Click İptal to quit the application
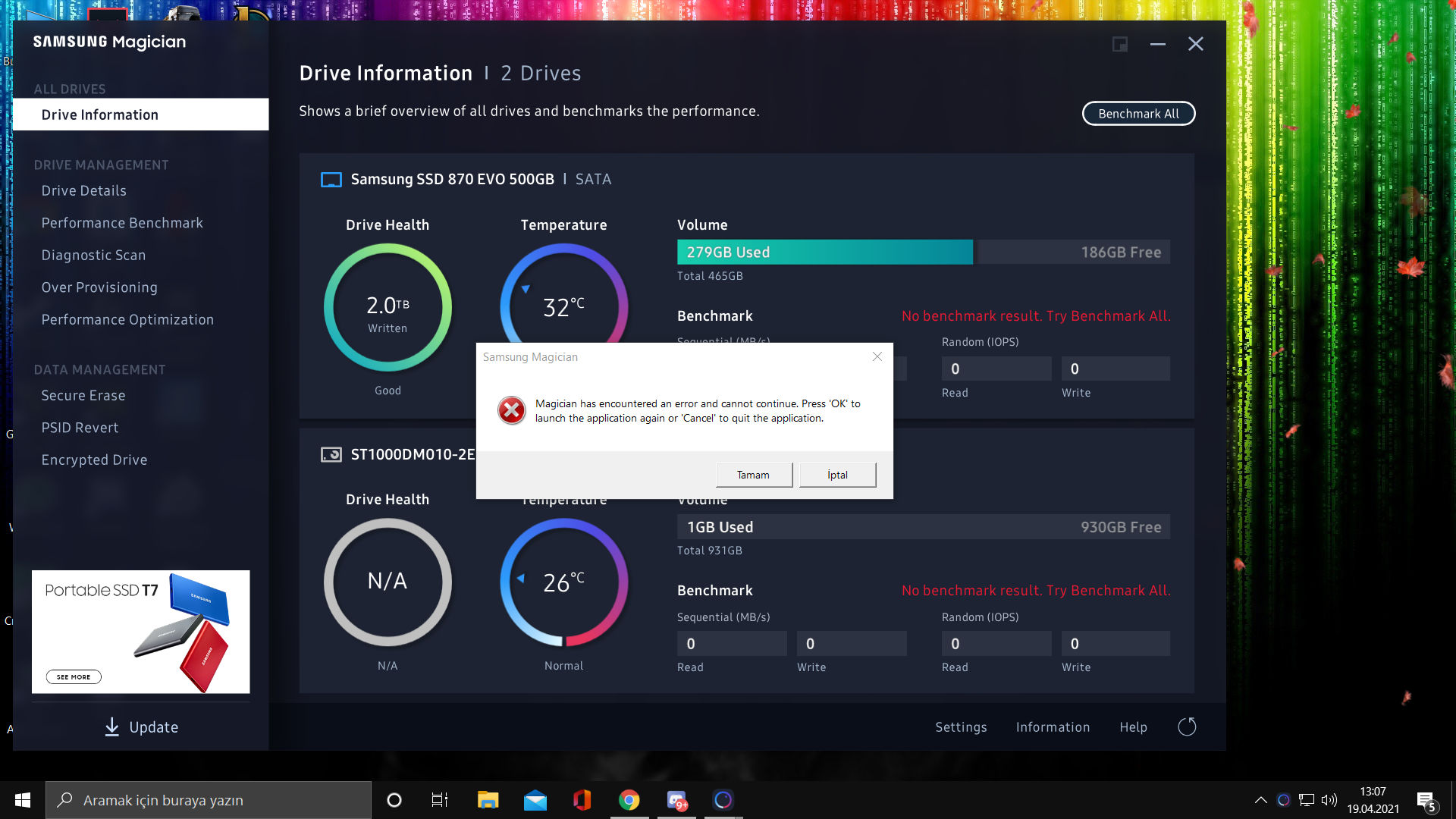The width and height of the screenshot is (1456, 819). click(x=838, y=475)
